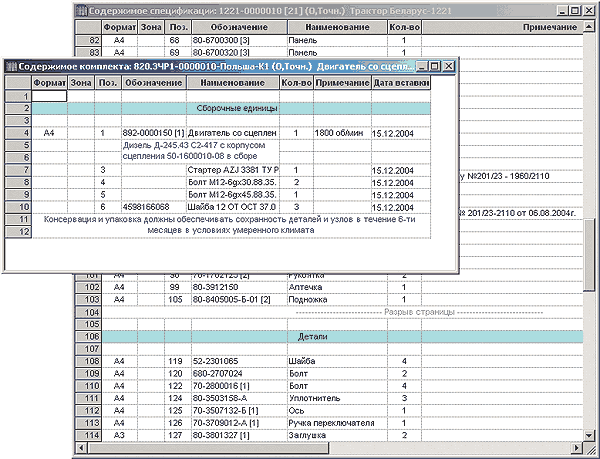Click cell '70-3507132-Б [1]' in specification window
Screen dimensions: 600x459
pyautogui.click(x=239, y=410)
